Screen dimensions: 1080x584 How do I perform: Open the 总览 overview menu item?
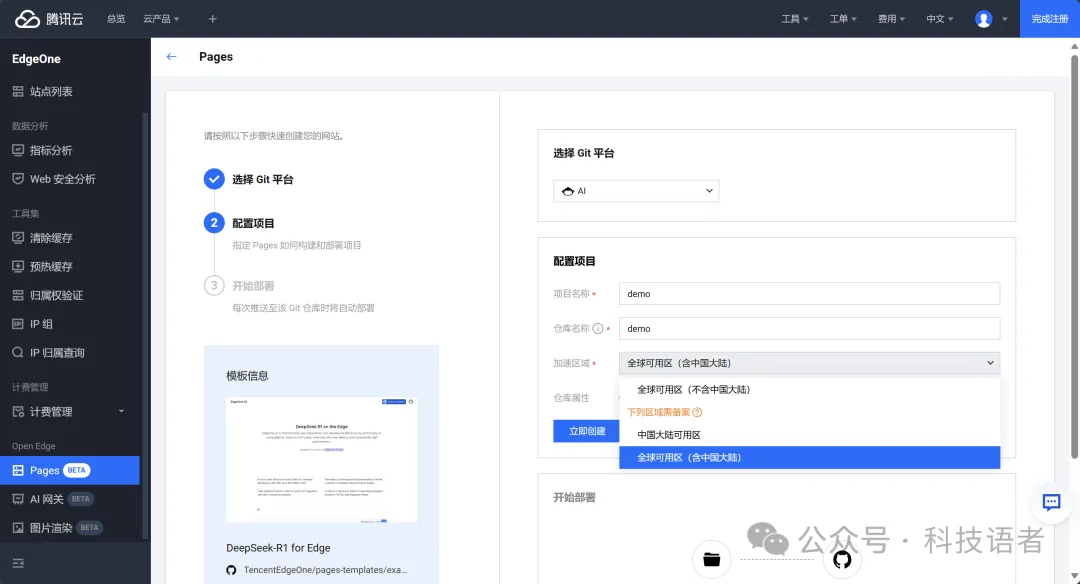116,19
